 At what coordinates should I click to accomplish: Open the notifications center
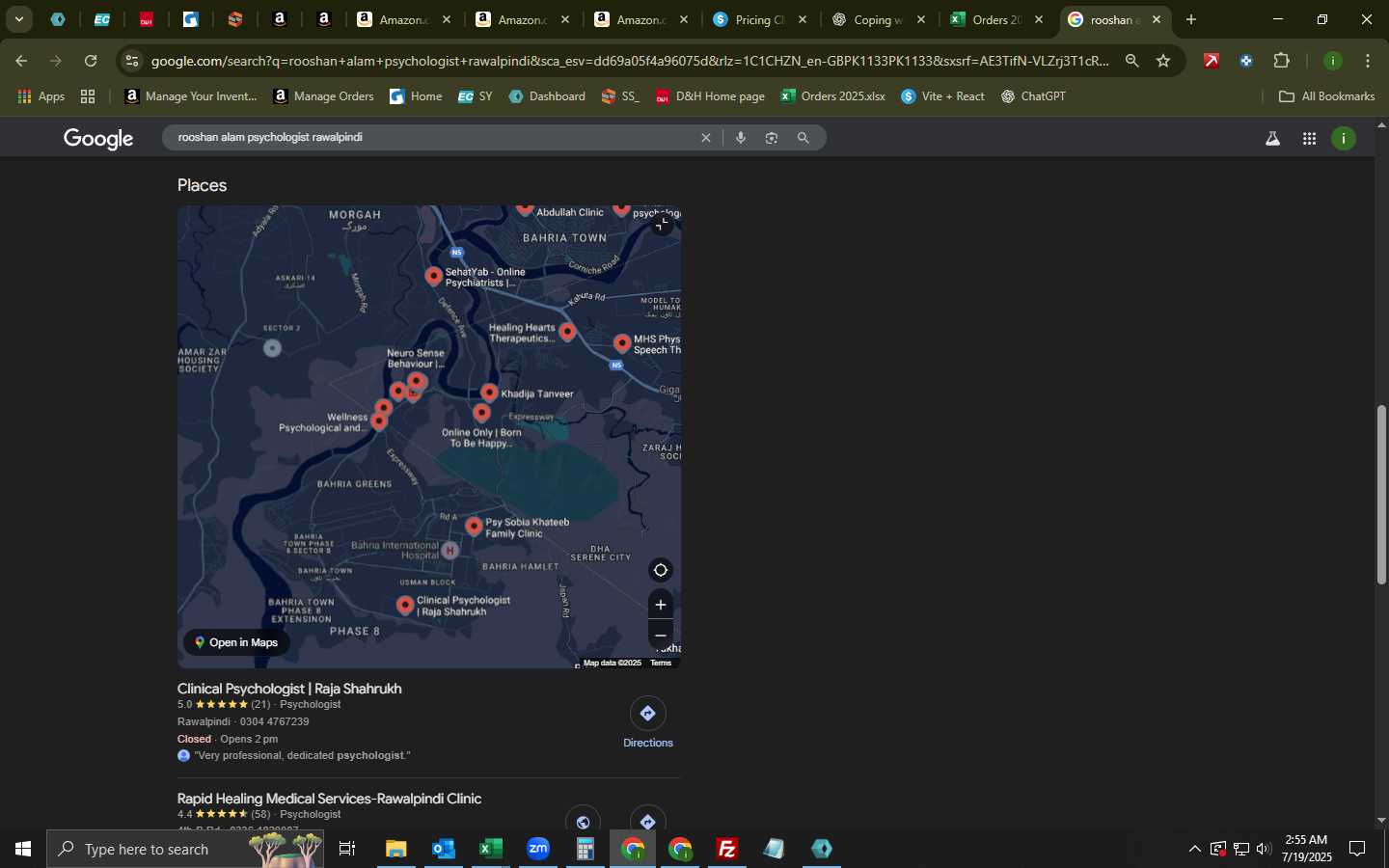(1357, 849)
